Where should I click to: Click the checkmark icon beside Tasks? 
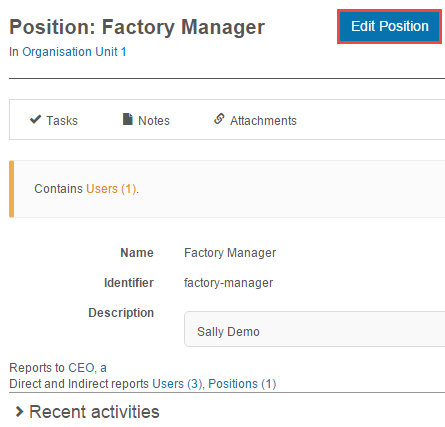pos(35,119)
